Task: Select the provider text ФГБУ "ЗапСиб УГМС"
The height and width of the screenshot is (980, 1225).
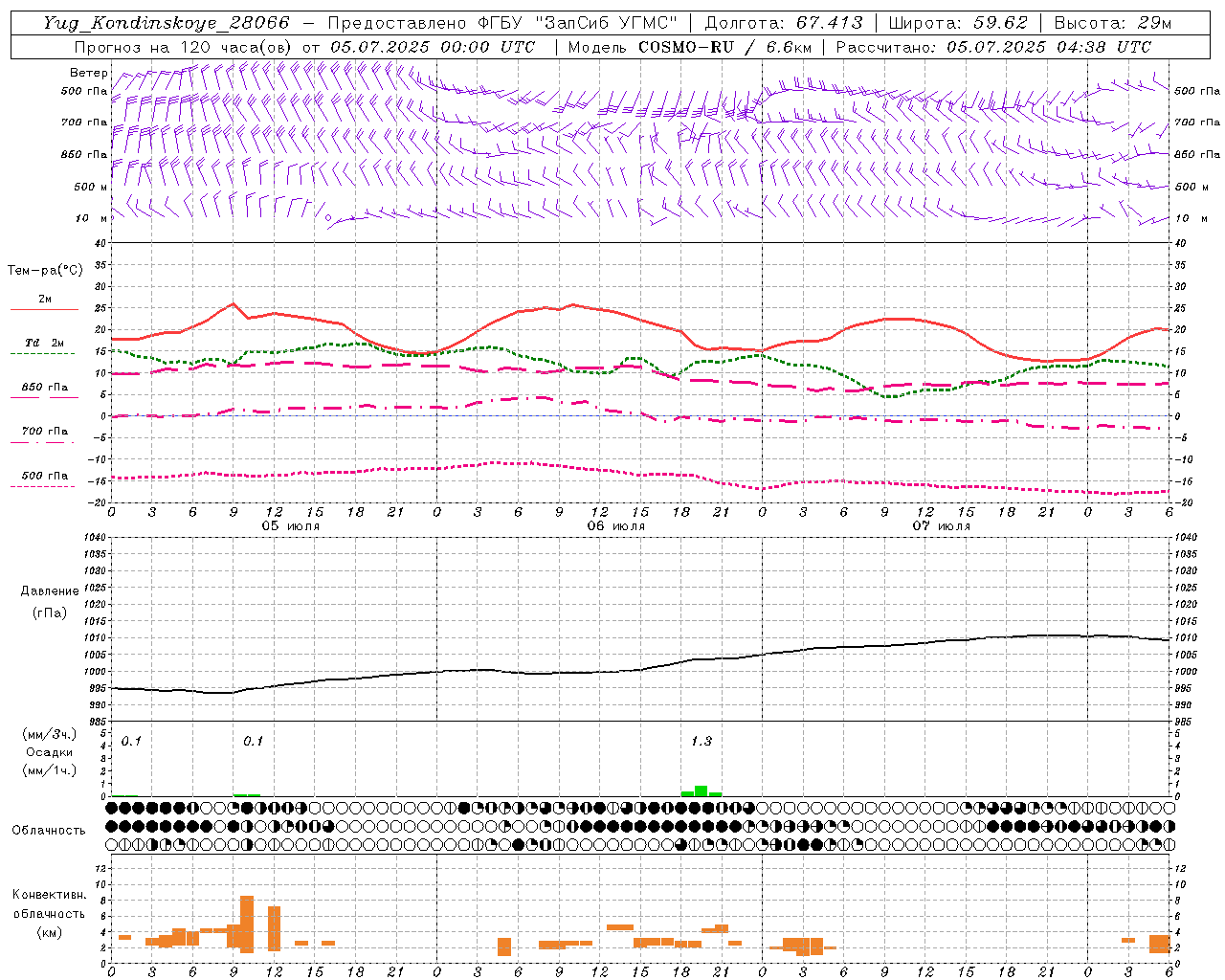Action: click(x=576, y=23)
